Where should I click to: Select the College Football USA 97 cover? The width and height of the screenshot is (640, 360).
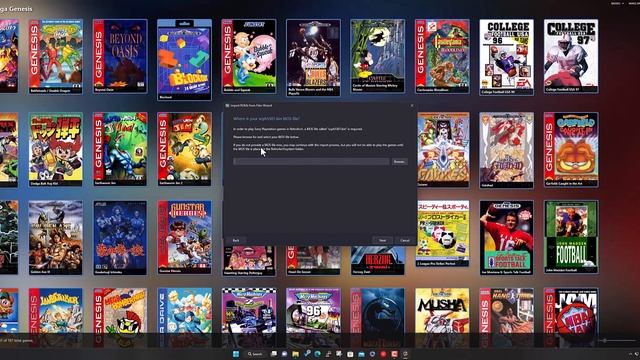571,56
